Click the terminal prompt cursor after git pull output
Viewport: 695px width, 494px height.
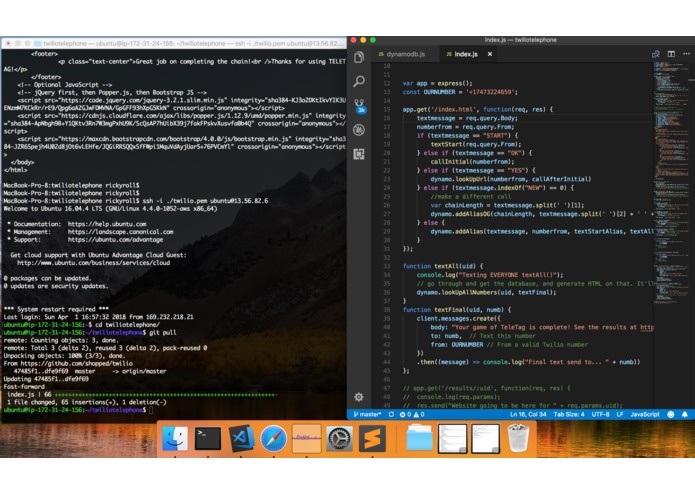click(151, 410)
